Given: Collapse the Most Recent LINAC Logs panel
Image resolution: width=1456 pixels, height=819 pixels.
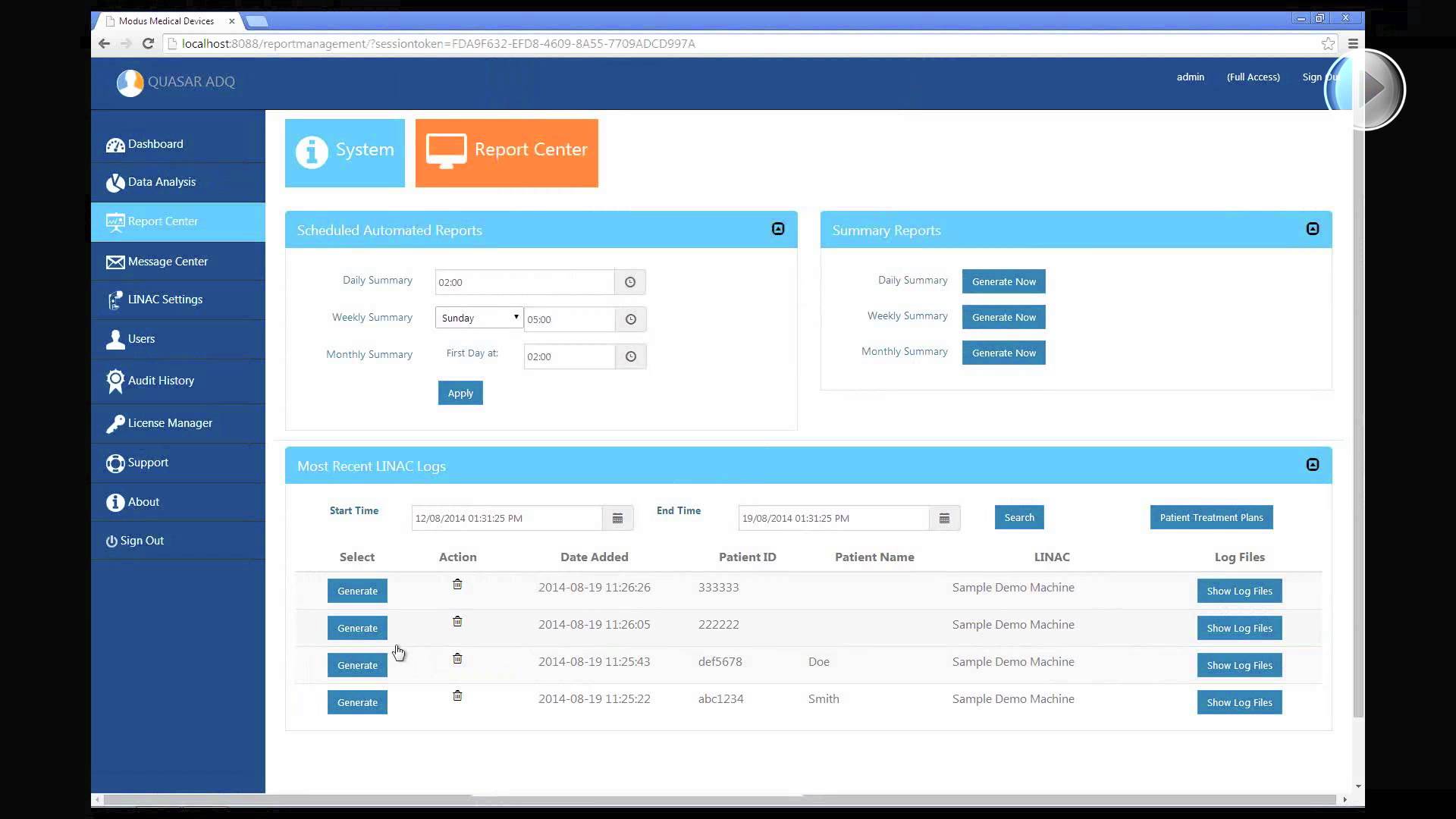Looking at the screenshot, I should point(1313,465).
